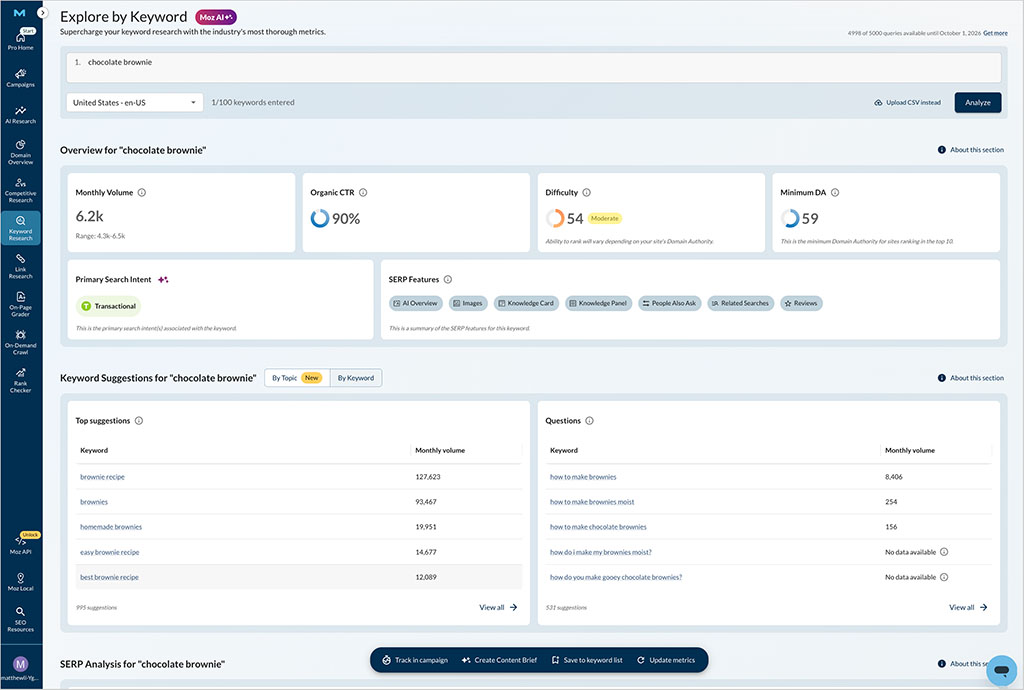The height and width of the screenshot is (690, 1024).
Task: Open On-Page Grader in sidebar
Action: [x=20, y=304]
